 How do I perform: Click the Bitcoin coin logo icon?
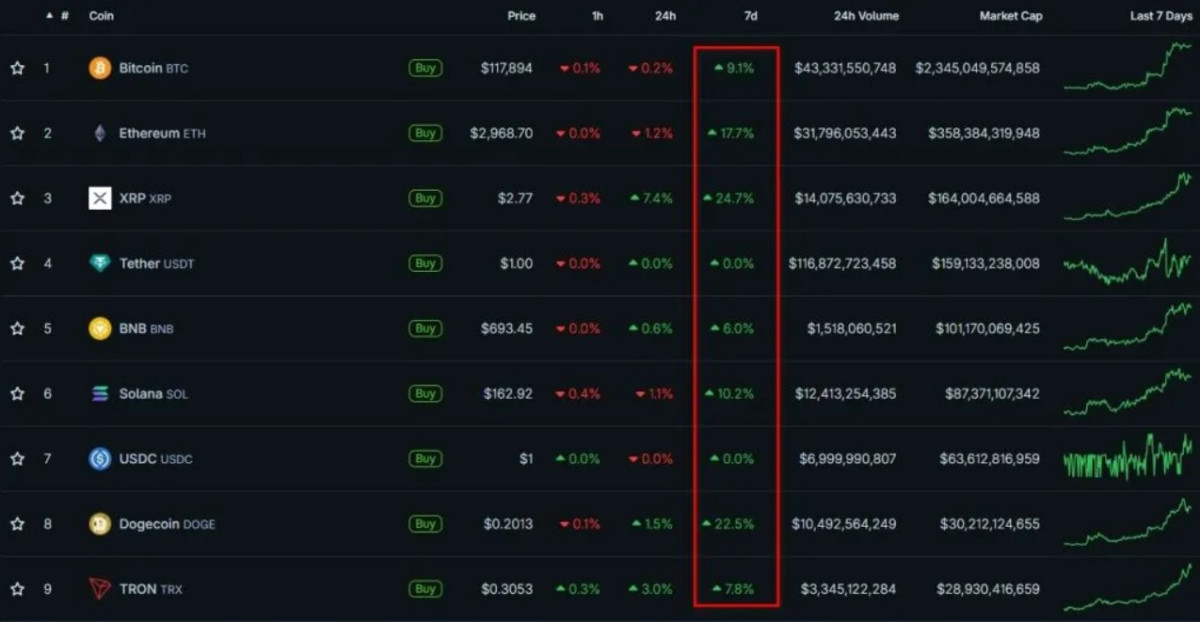click(100, 68)
